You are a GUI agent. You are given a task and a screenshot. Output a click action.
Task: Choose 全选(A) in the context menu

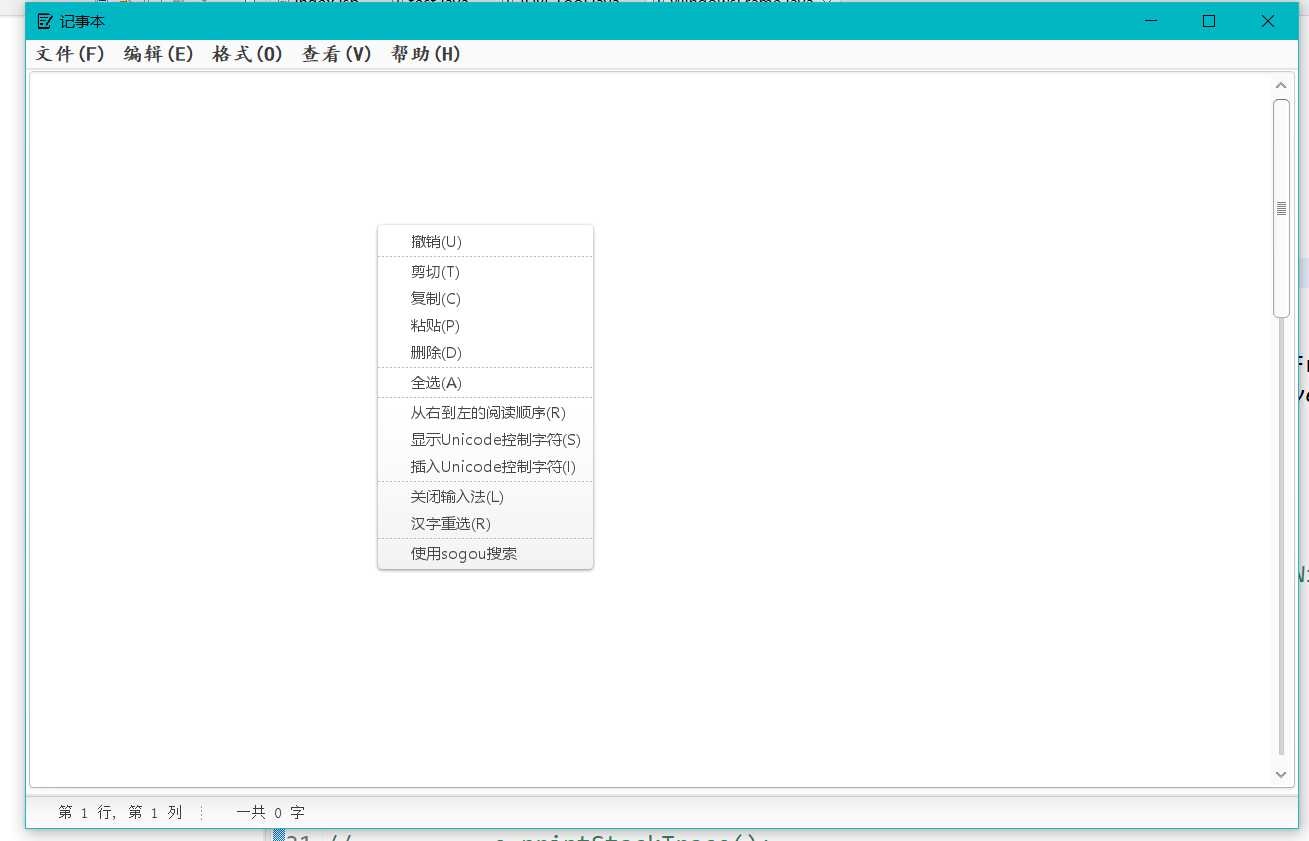click(485, 383)
